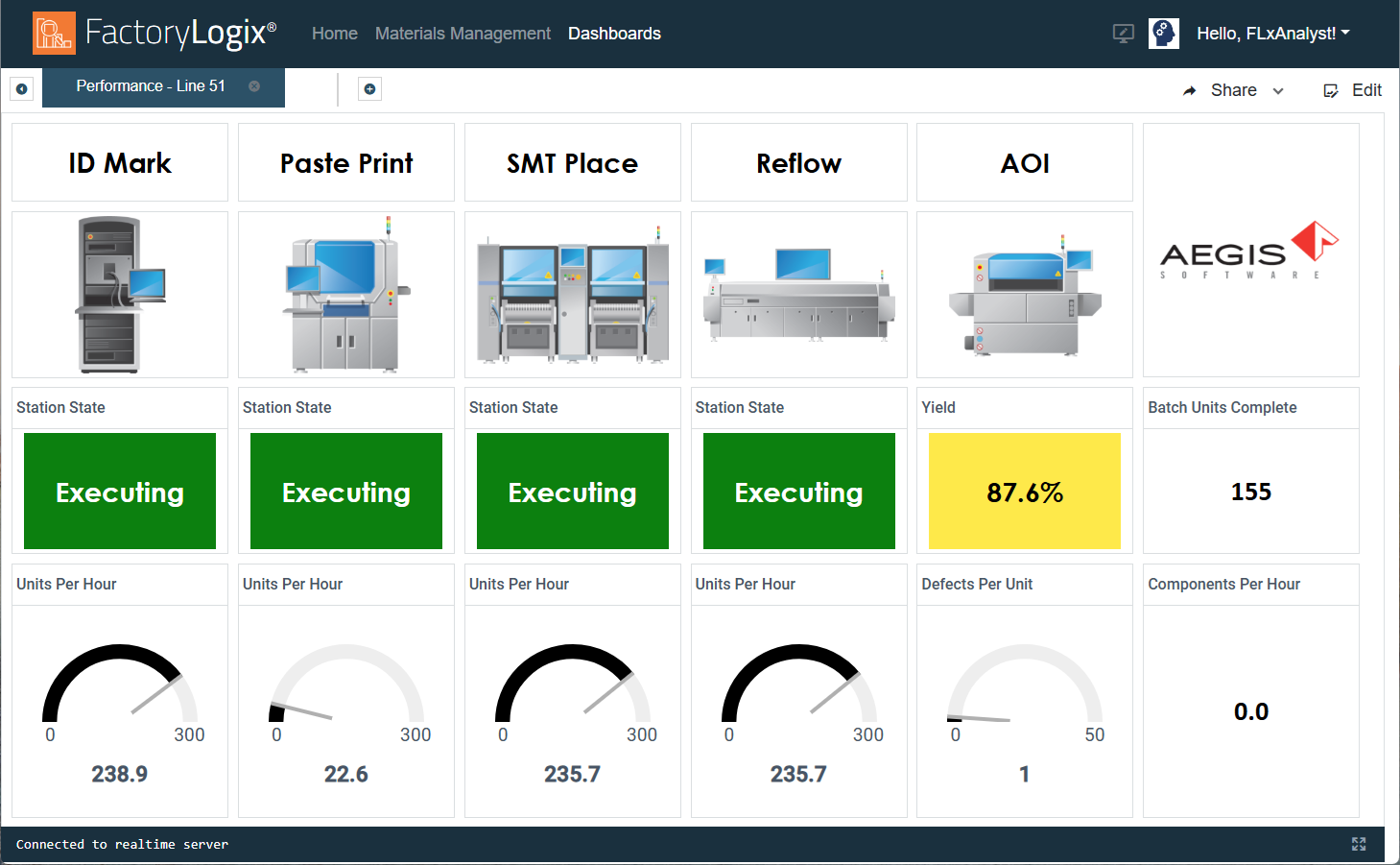Screen dimensions: 1400x865
Task: Click the monitor display icon in the top bar
Action: (x=1123, y=33)
